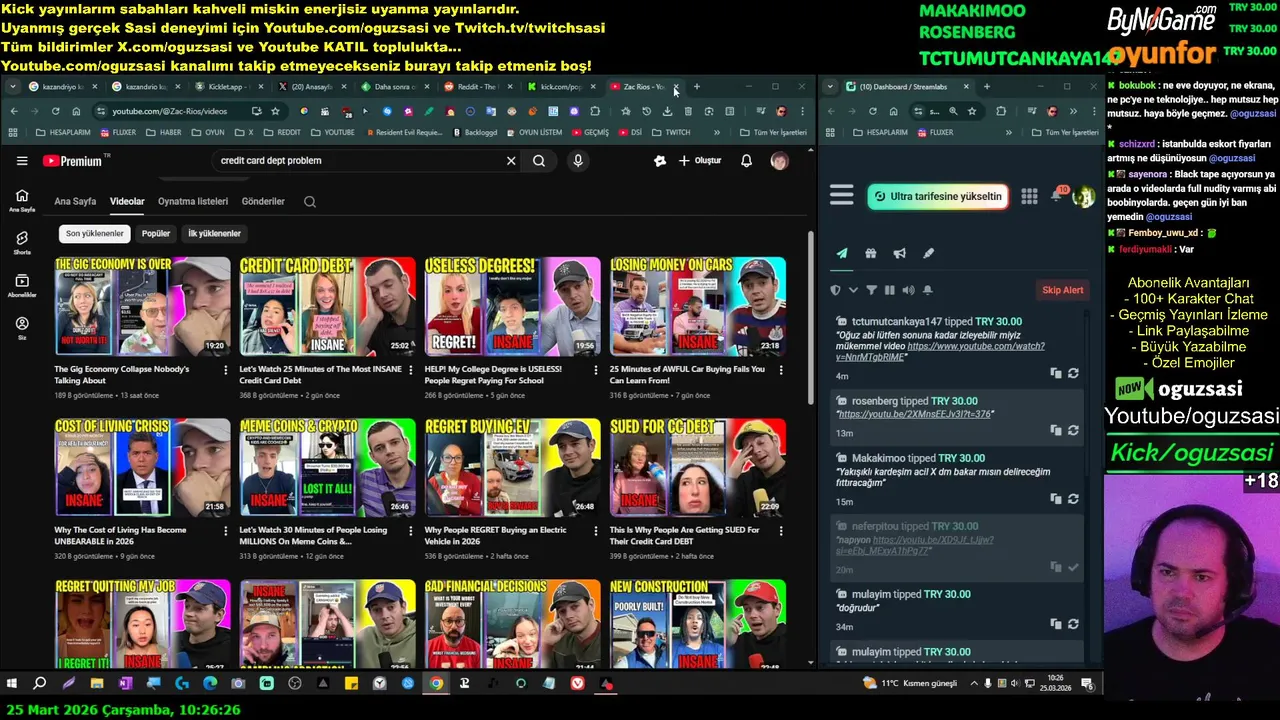Open Windows Start menu
This screenshot has width=1280, height=720.
click(12, 684)
